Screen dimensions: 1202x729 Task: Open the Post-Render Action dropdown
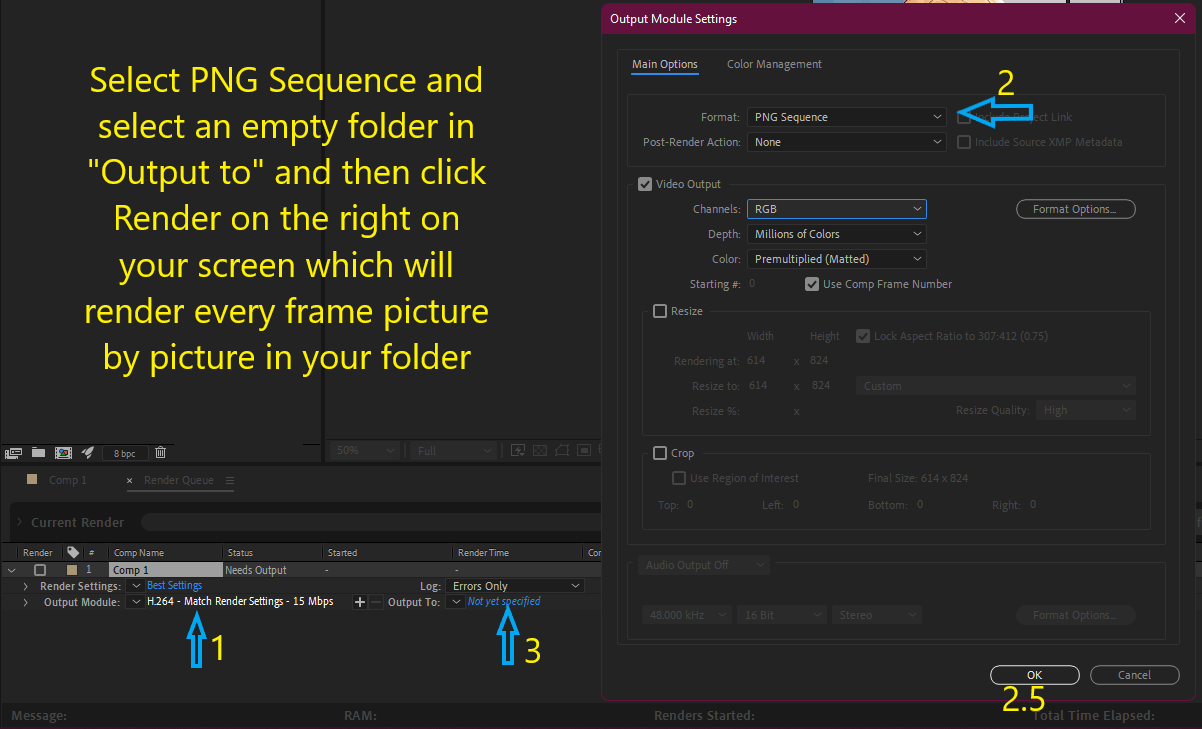click(846, 142)
